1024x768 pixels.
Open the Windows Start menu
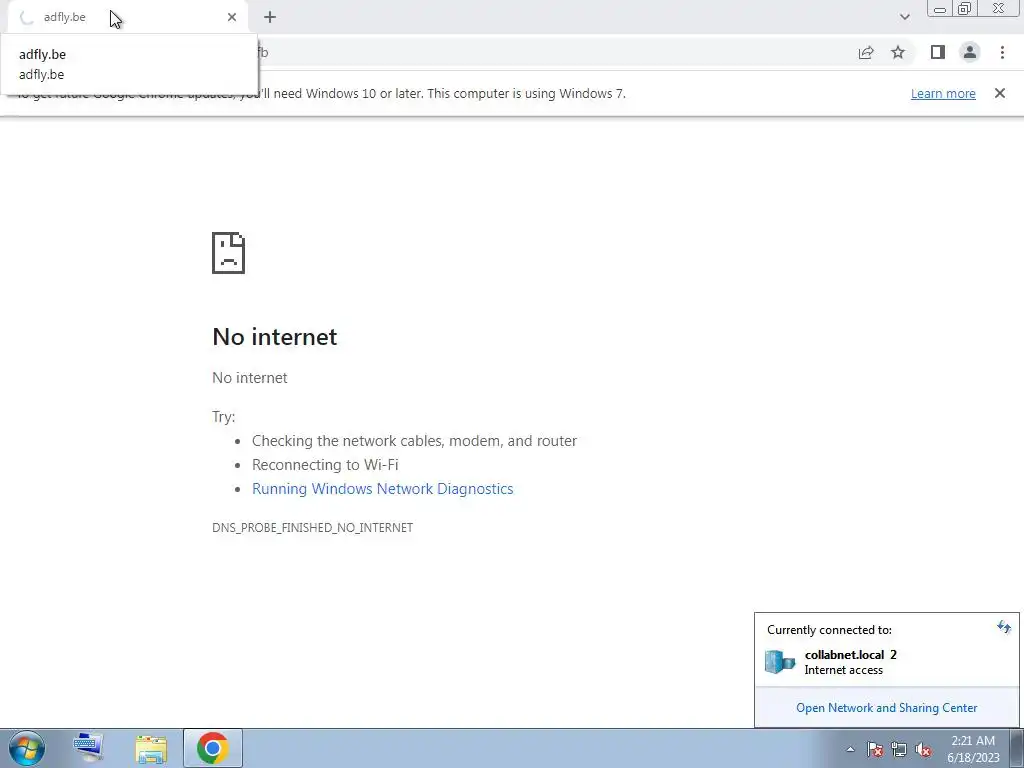[27, 748]
